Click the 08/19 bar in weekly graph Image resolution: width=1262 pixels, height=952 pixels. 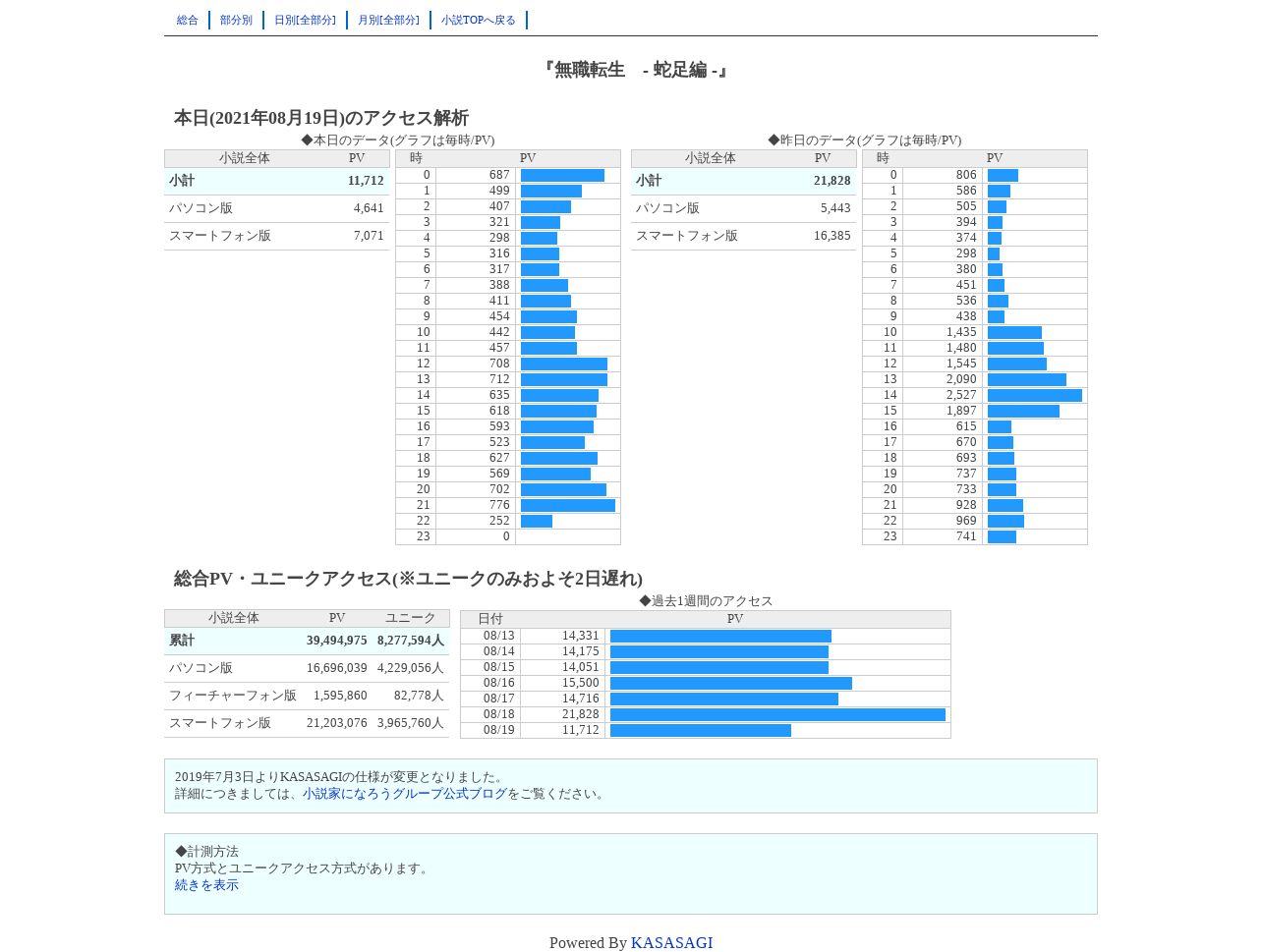[x=701, y=730]
